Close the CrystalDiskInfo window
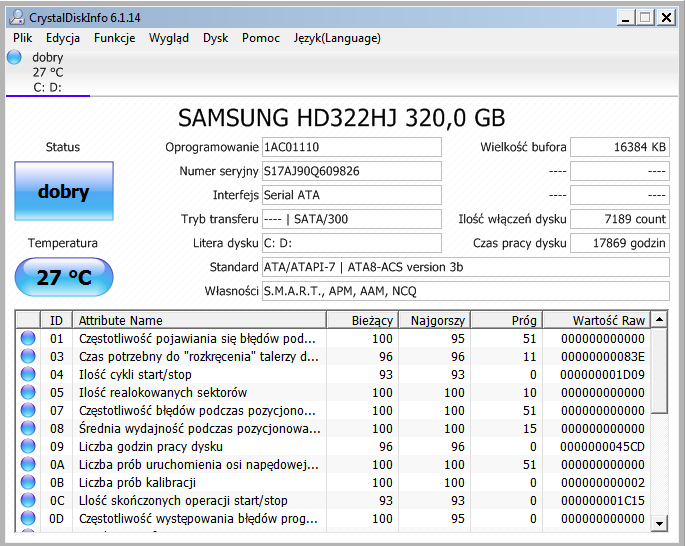This screenshot has height=546, width=685. (x=666, y=18)
